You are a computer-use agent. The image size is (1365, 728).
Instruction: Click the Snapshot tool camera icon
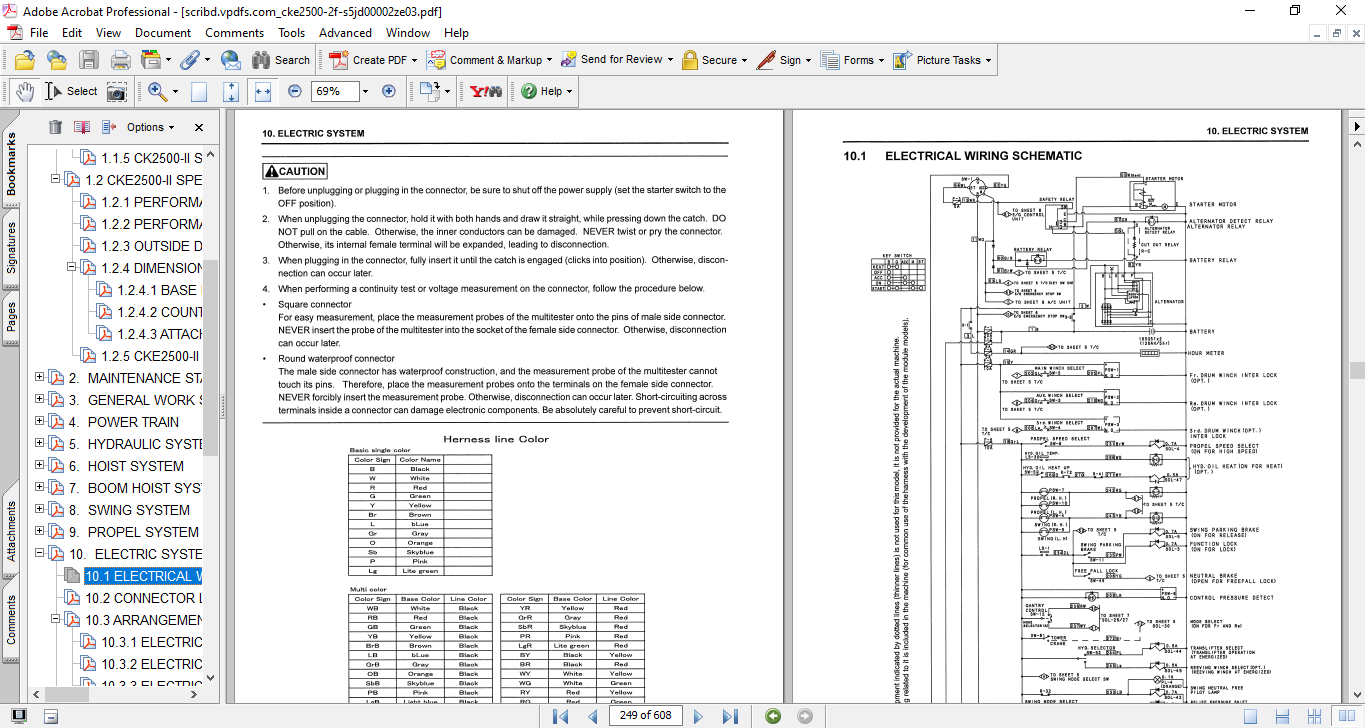(x=117, y=91)
